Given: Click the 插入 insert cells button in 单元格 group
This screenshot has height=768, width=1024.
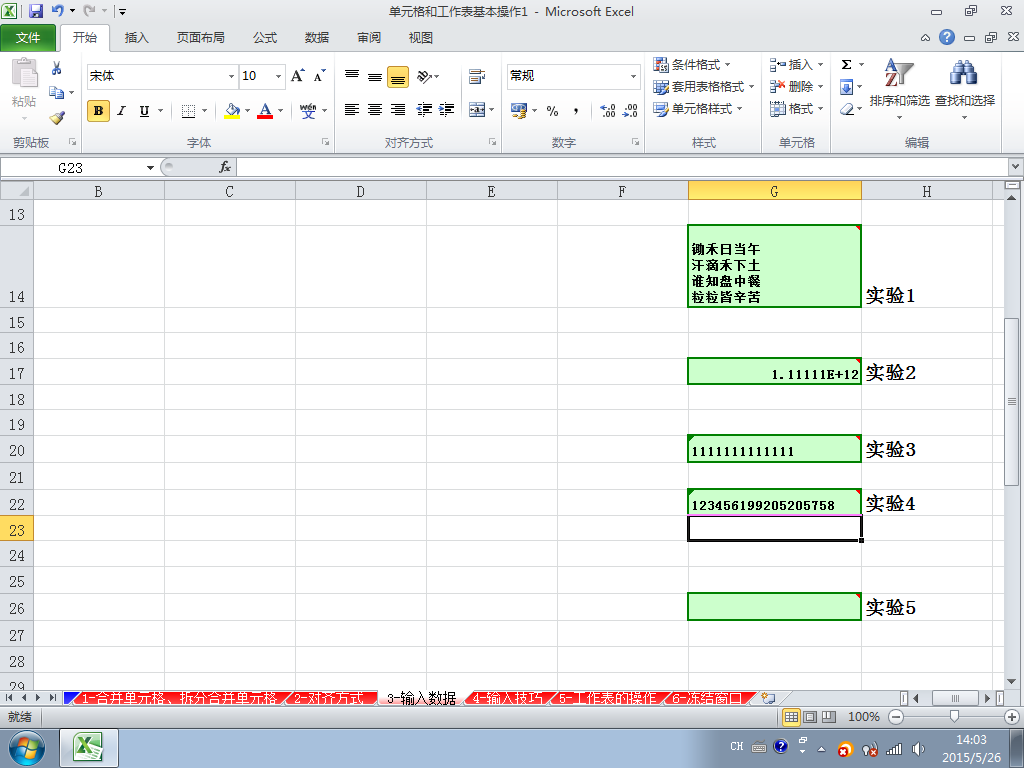Looking at the screenshot, I should [797, 64].
